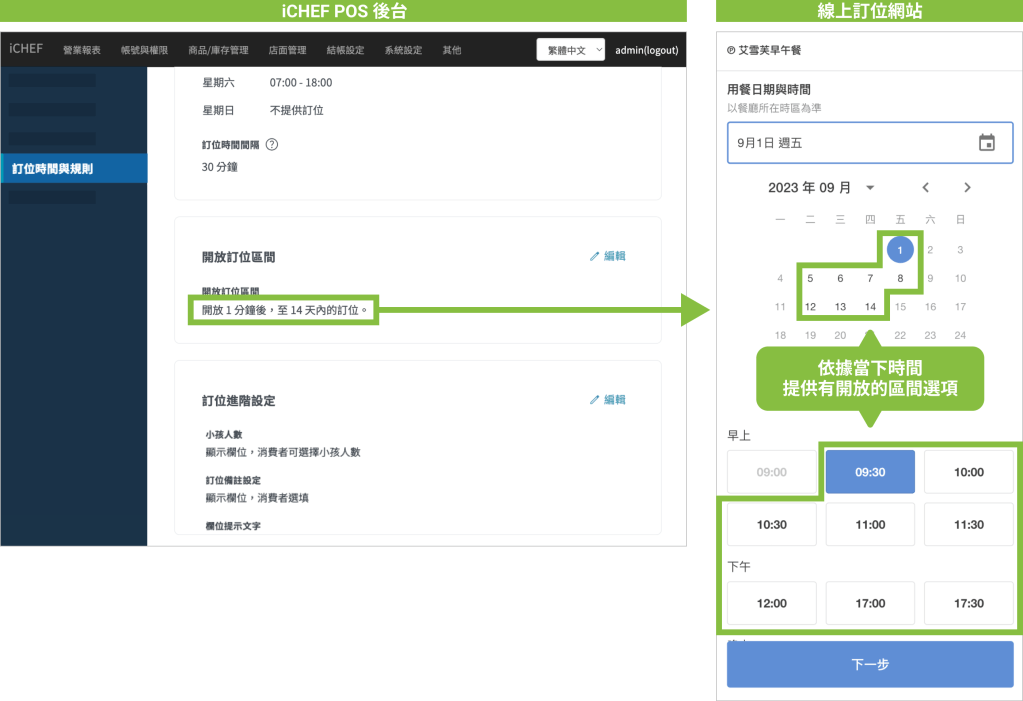Select the 09:30 time slot
This screenshot has width=1023, height=701.
[869, 472]
